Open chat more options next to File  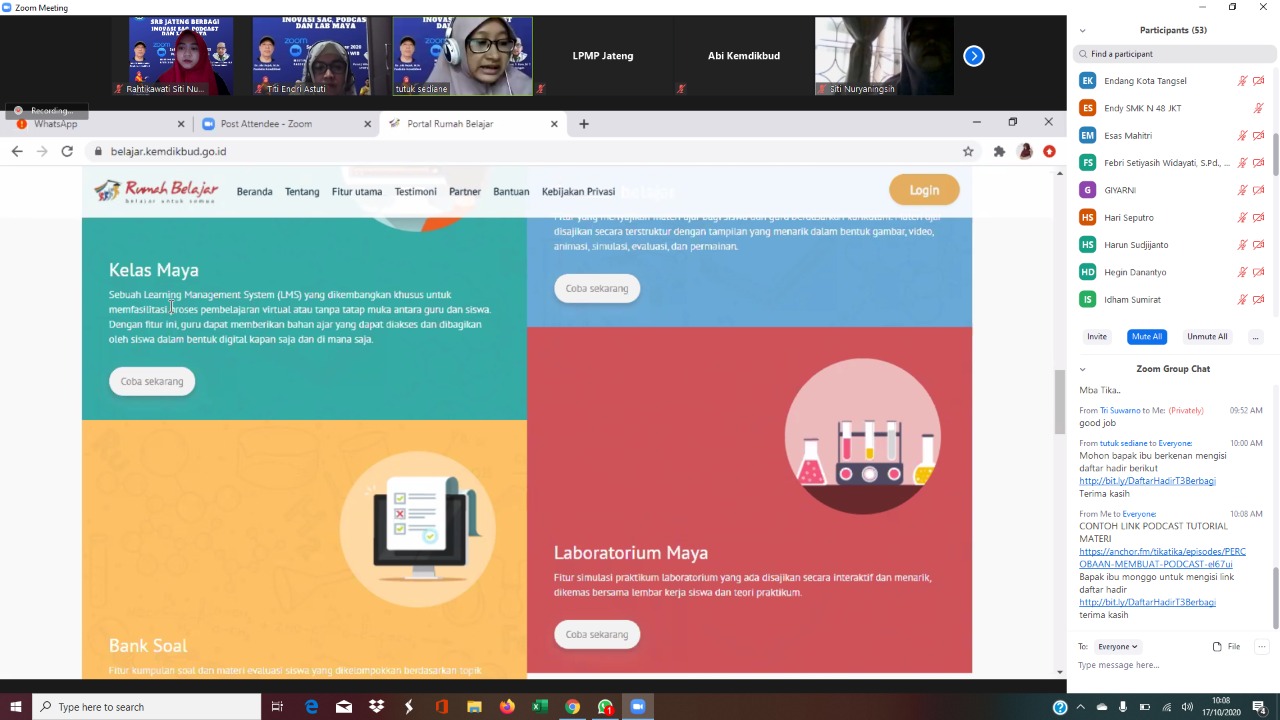coord(1262,647)
